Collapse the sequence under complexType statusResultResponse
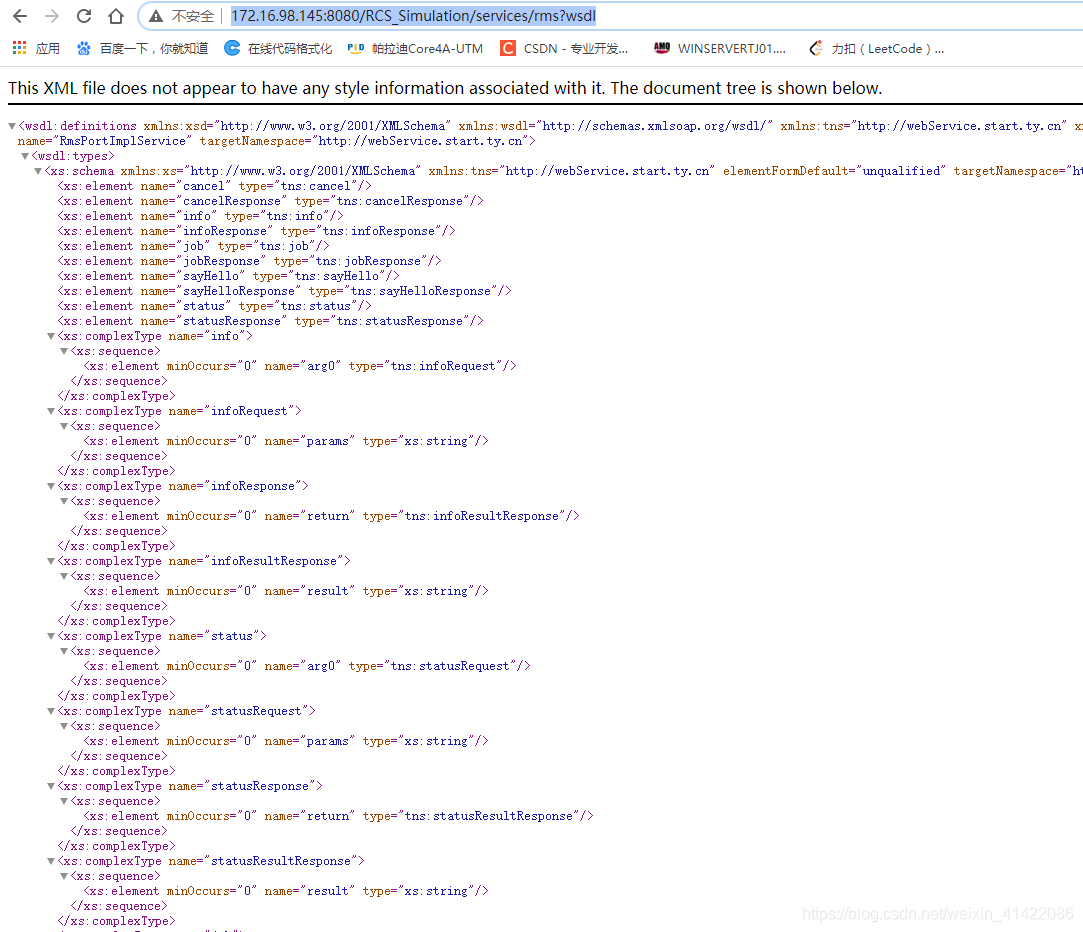1083x932 pixels. (64, 876)
